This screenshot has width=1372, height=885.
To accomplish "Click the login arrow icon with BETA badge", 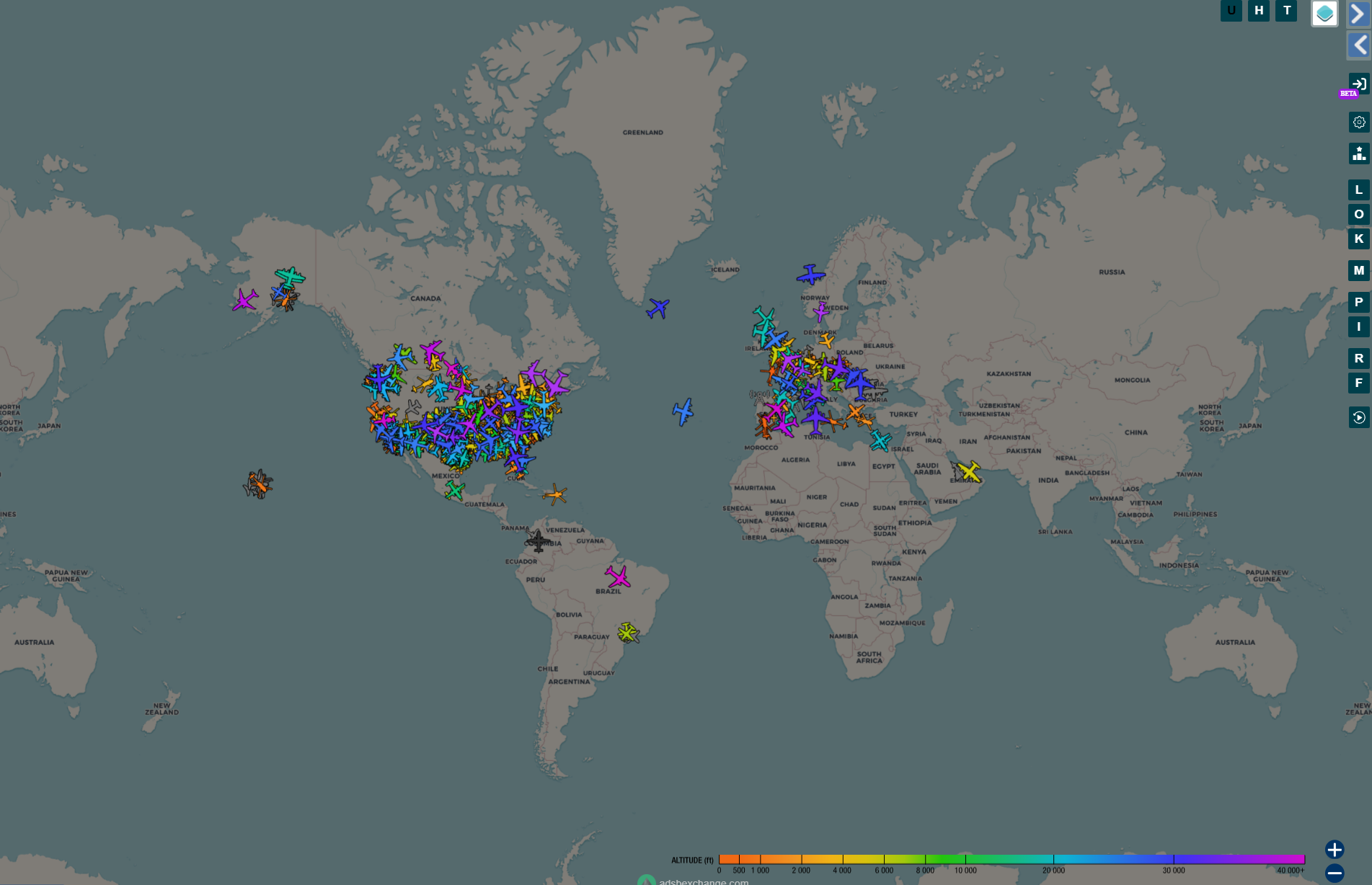I will click(1359, 84).
